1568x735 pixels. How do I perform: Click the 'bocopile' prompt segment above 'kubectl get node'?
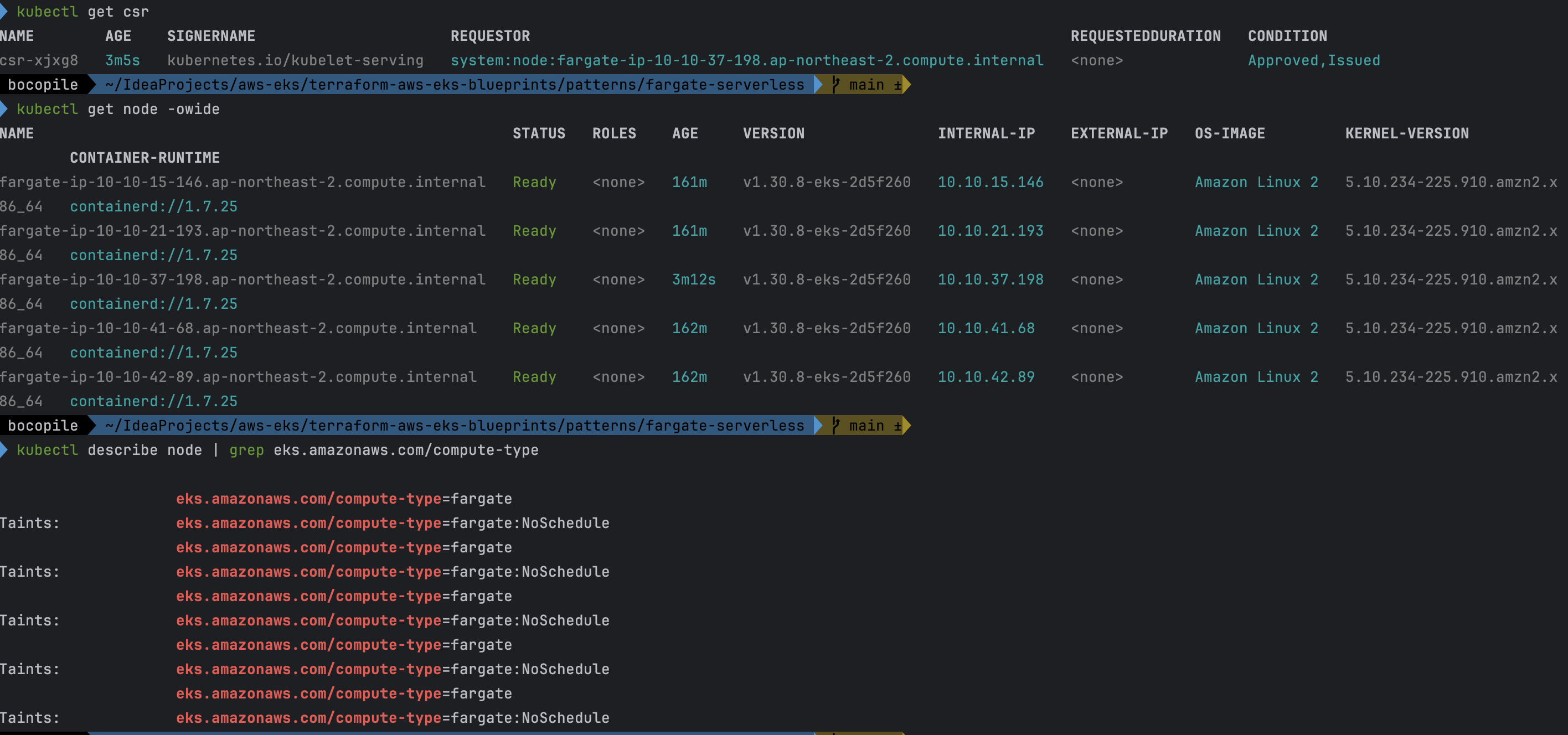[43, 85]
